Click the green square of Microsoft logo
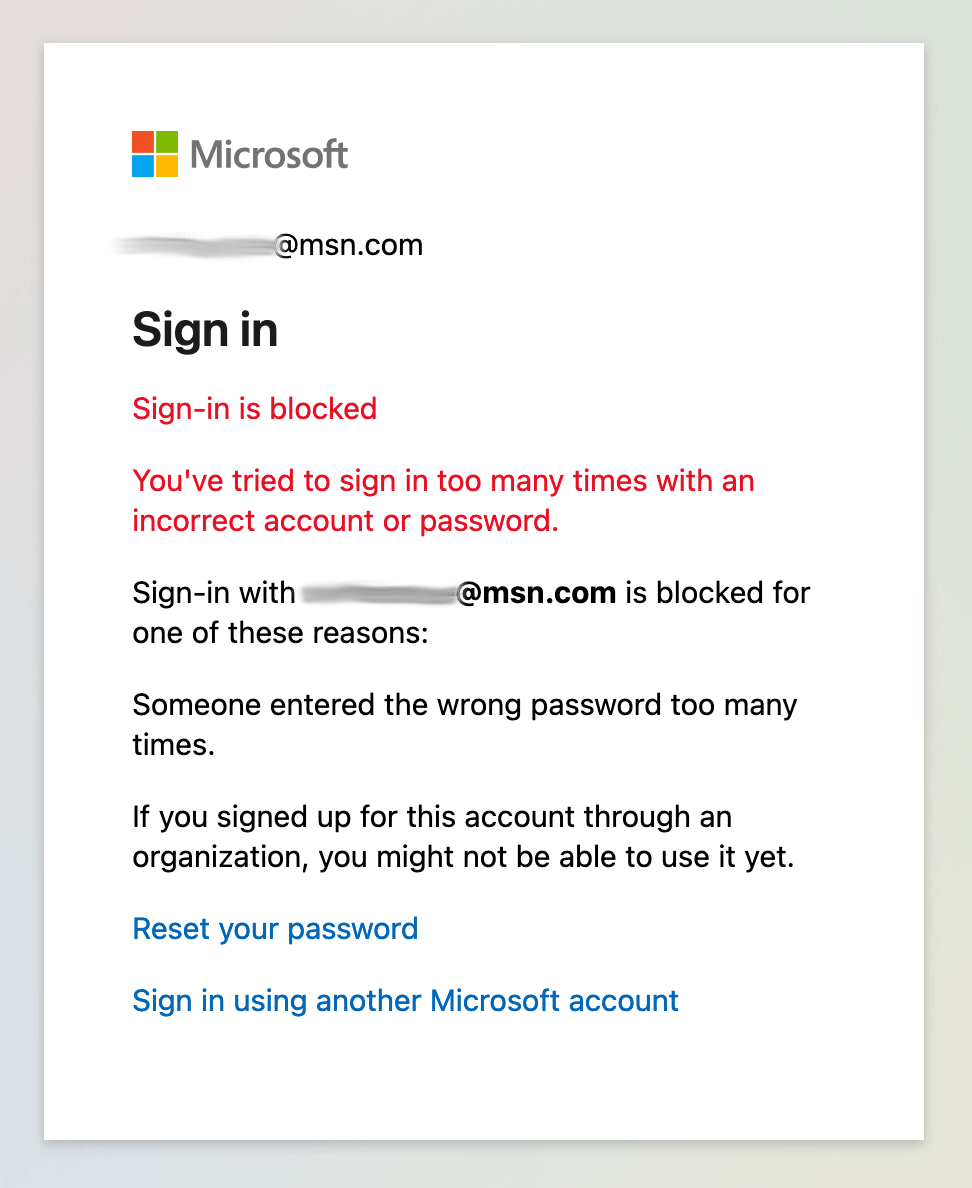Image resolution: width=972 pixels, height=1188 pixels. tap(167, 142)
